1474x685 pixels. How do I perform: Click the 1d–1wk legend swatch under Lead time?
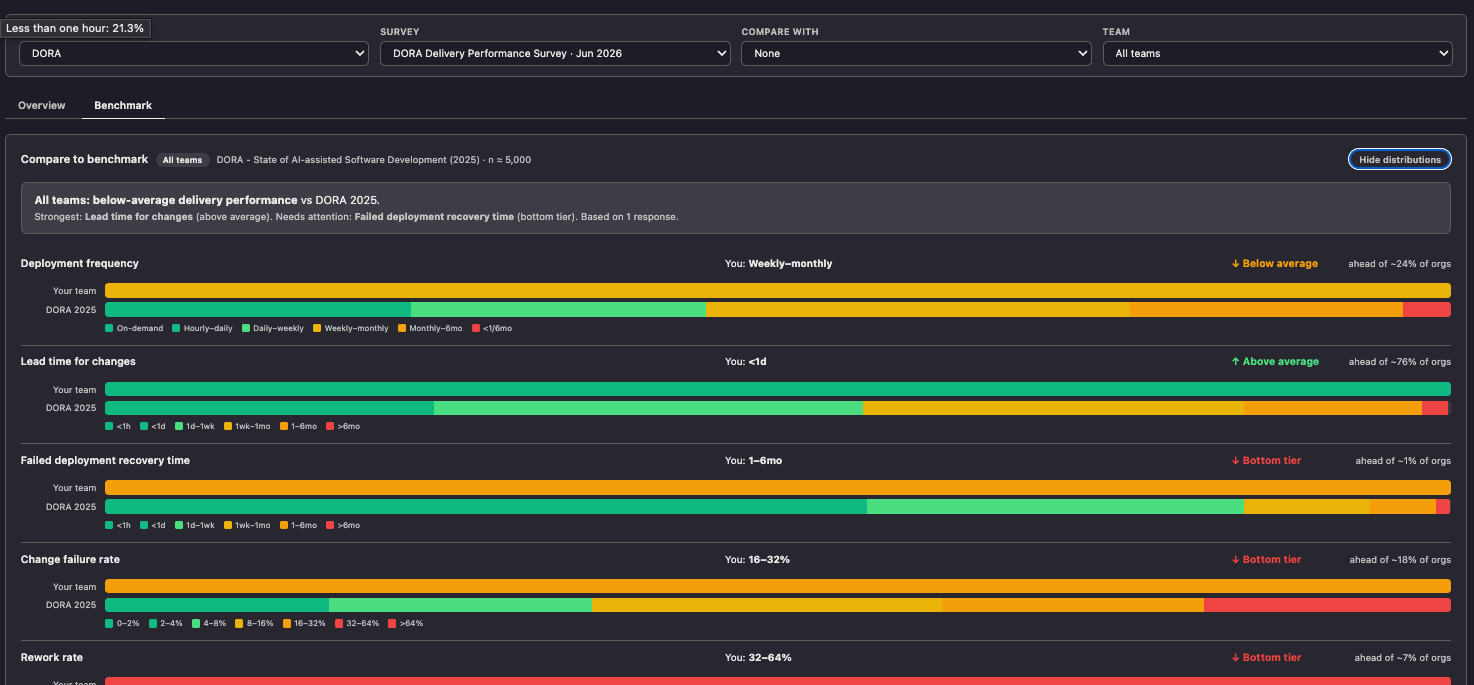[x=179, y=426]
